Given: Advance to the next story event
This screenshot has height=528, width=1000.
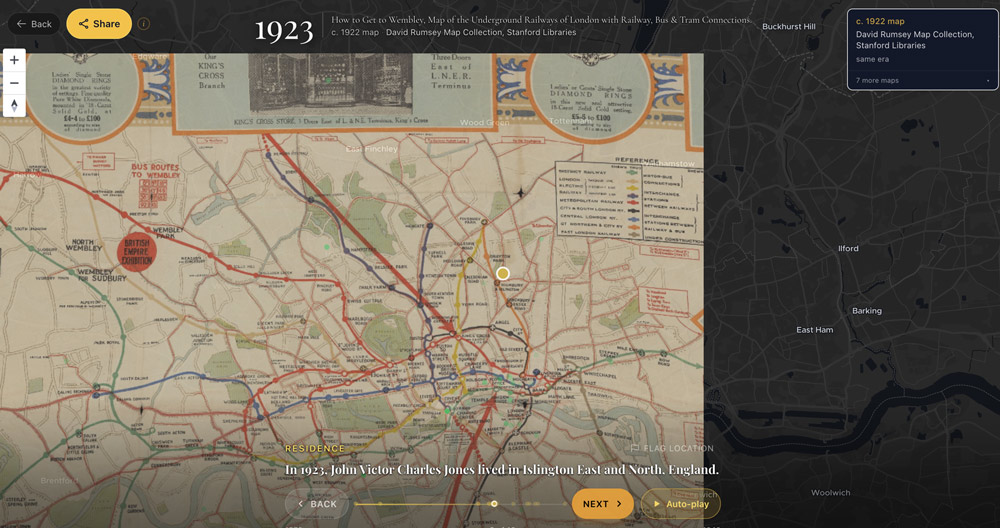Looking at the screenshot, I should [x=603, y=504].
